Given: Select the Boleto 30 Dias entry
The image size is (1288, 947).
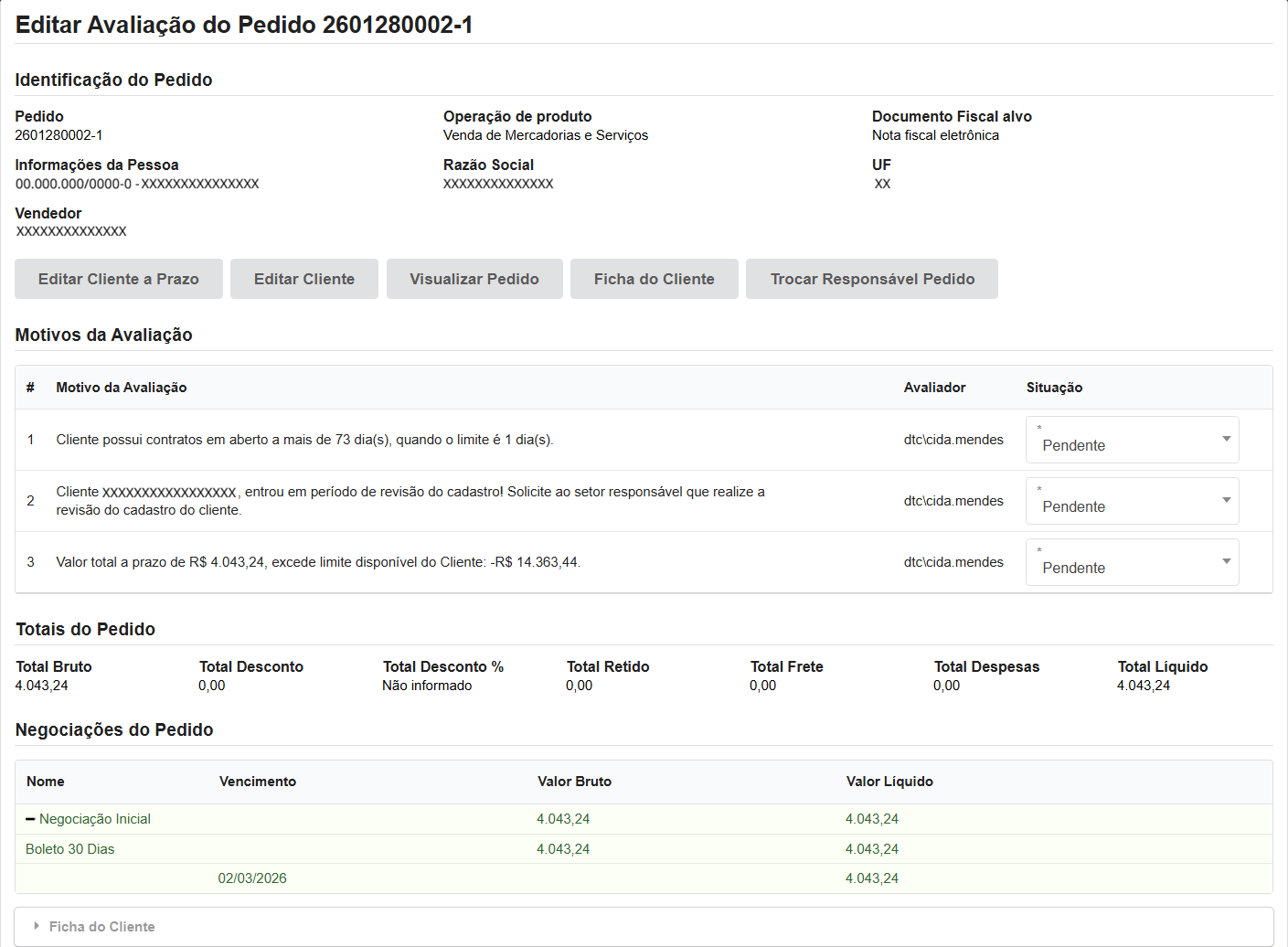Looking at the screenshot, I should 70,849.
